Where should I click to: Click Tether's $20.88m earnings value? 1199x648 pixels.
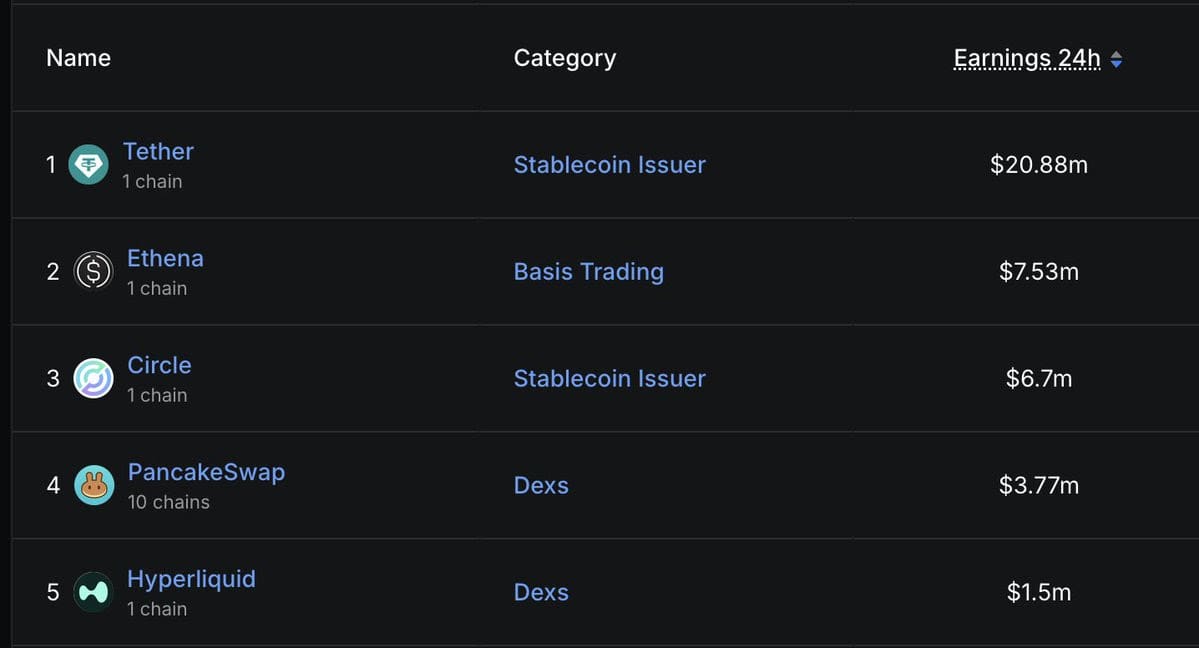click(1038, 164)
